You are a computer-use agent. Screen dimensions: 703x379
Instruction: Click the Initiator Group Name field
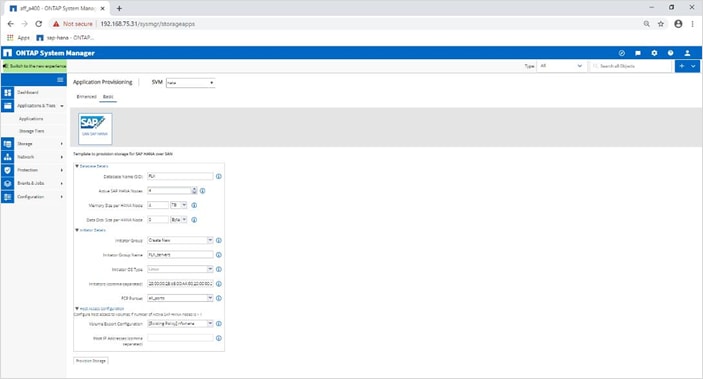click(x=180, y=255)
